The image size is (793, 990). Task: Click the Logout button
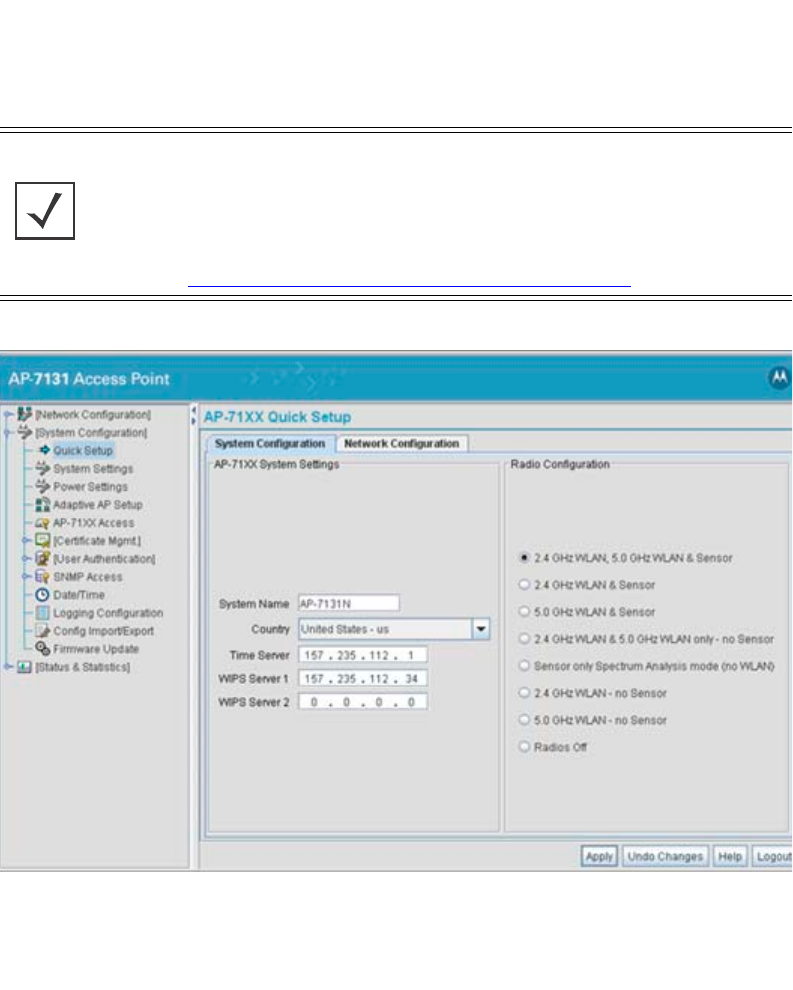tap(773, 856)
